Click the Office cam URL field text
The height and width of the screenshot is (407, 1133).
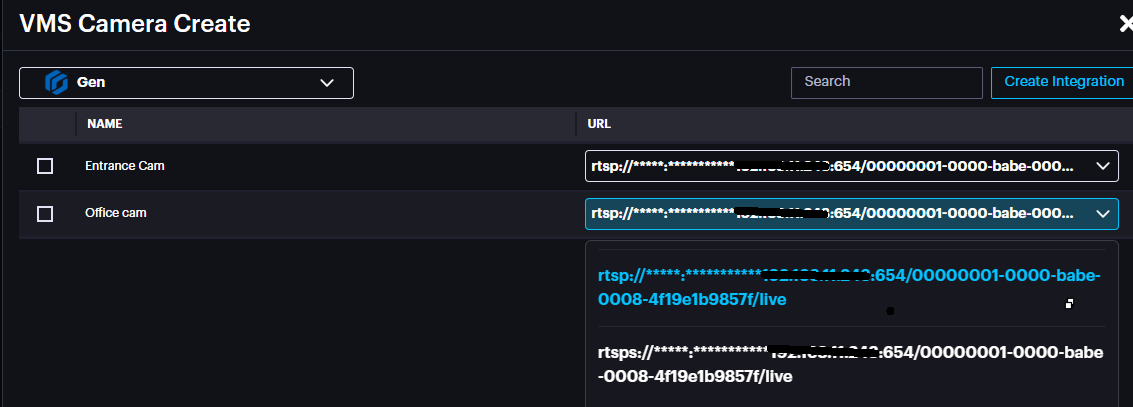[835, 213]
